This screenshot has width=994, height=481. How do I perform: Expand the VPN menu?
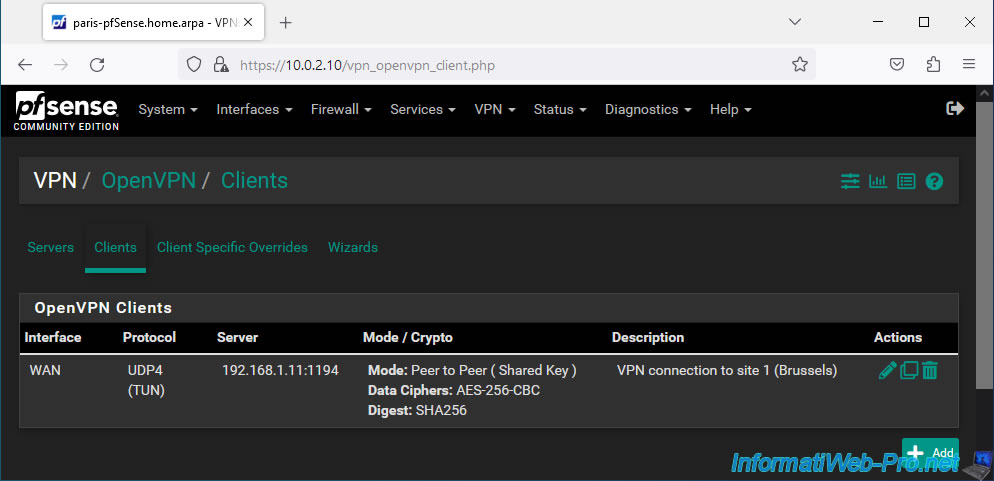pyautogui.click(x=494, y=110)
